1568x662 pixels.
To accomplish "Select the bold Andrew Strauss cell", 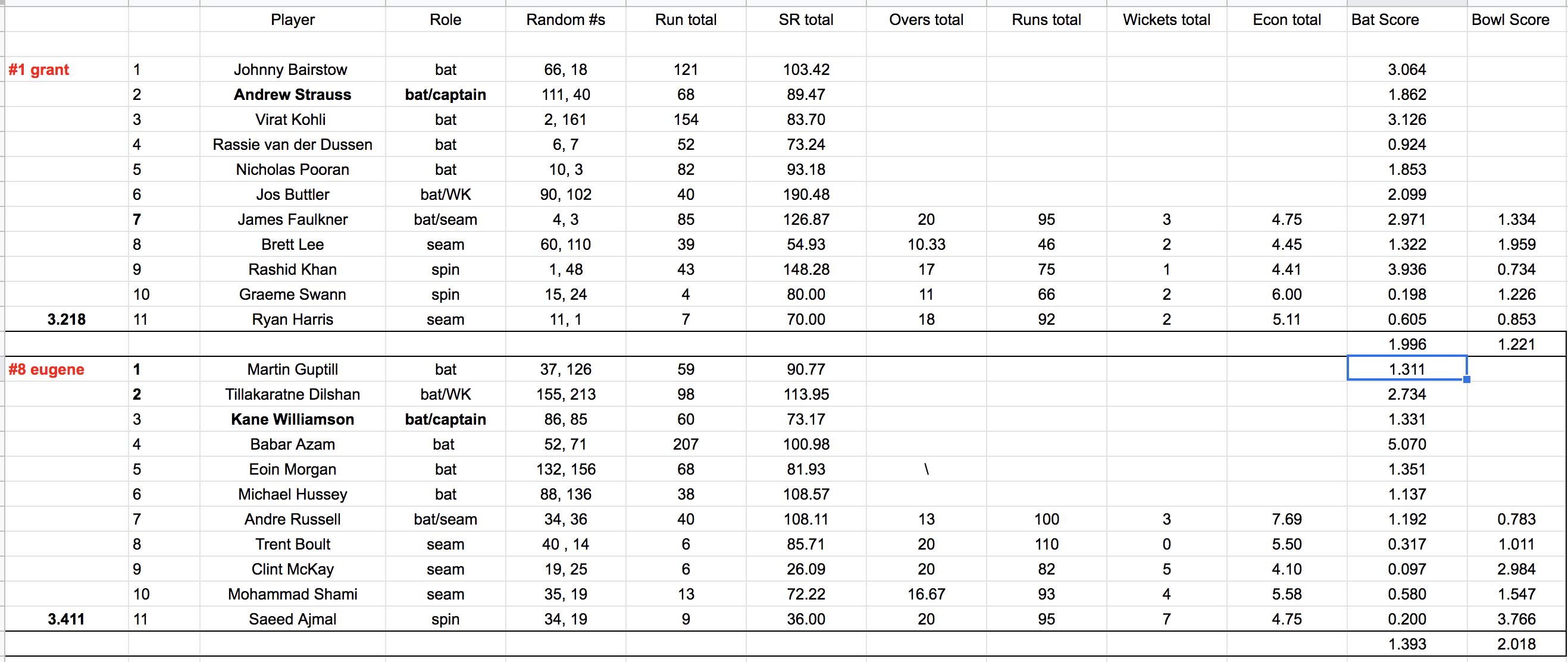I will click(x=292, y=95).
